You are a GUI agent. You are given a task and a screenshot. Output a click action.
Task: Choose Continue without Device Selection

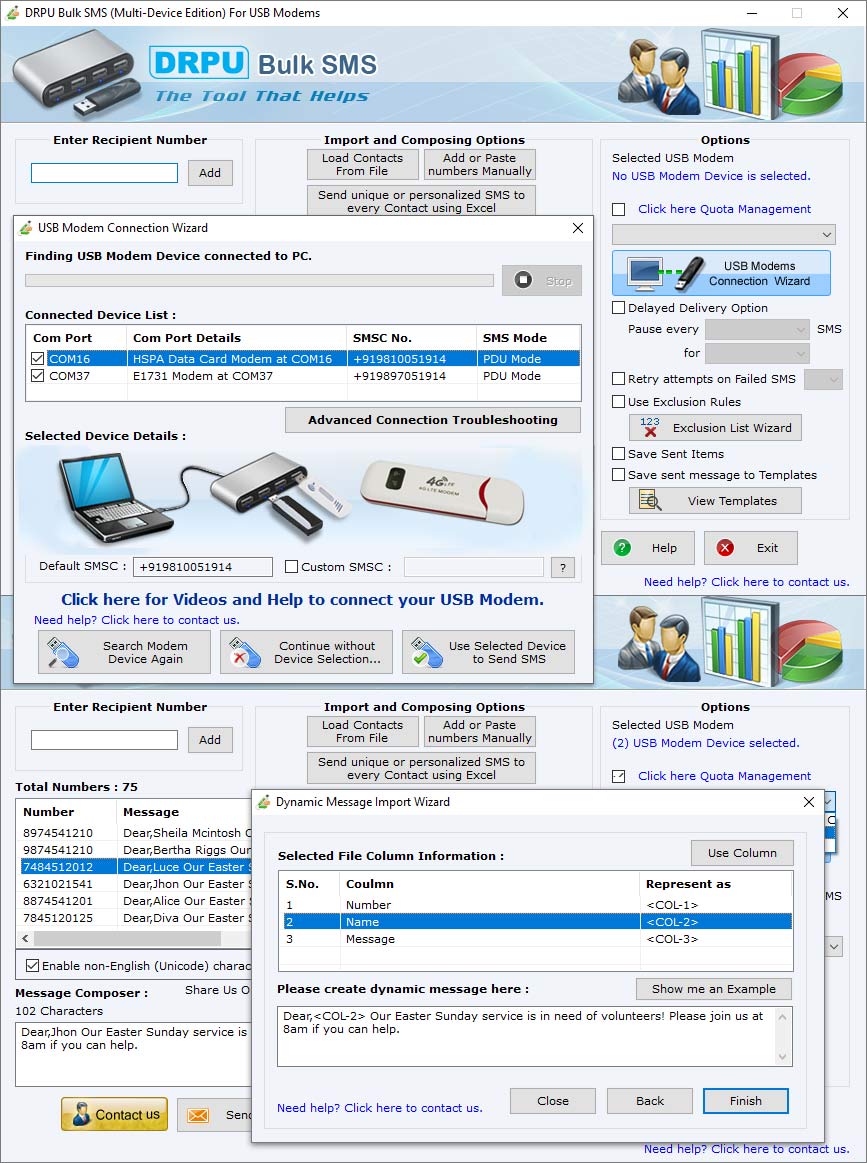coord(306,651)
